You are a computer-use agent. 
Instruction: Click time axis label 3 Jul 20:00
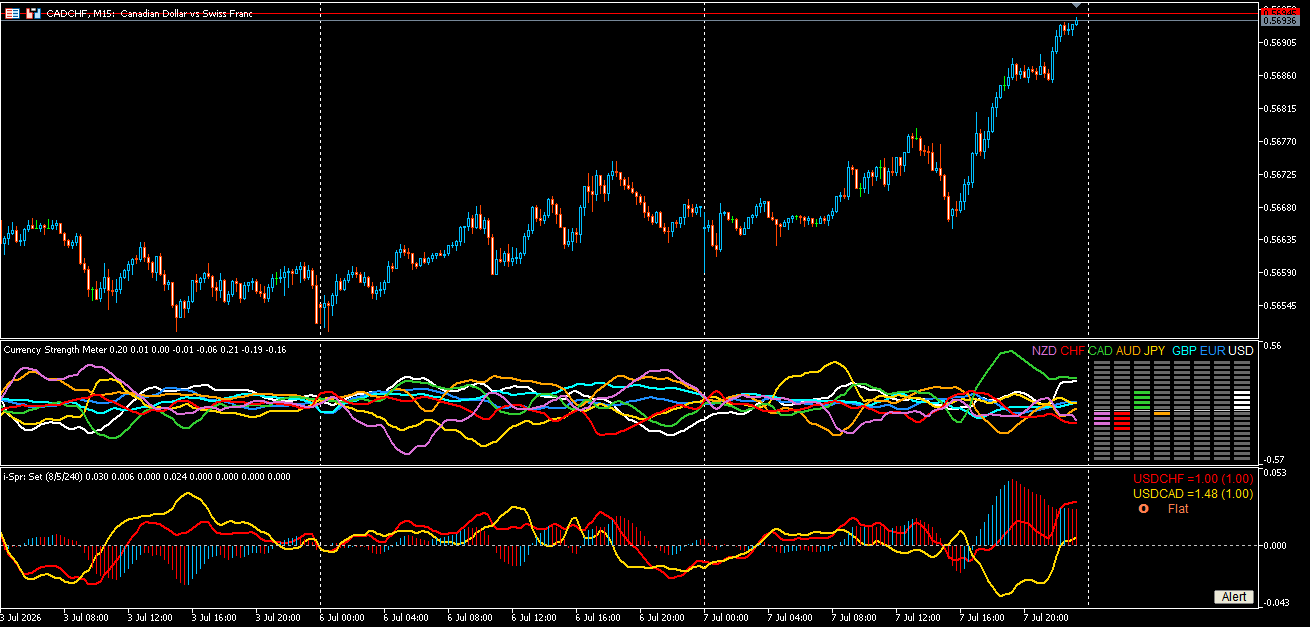277,618
